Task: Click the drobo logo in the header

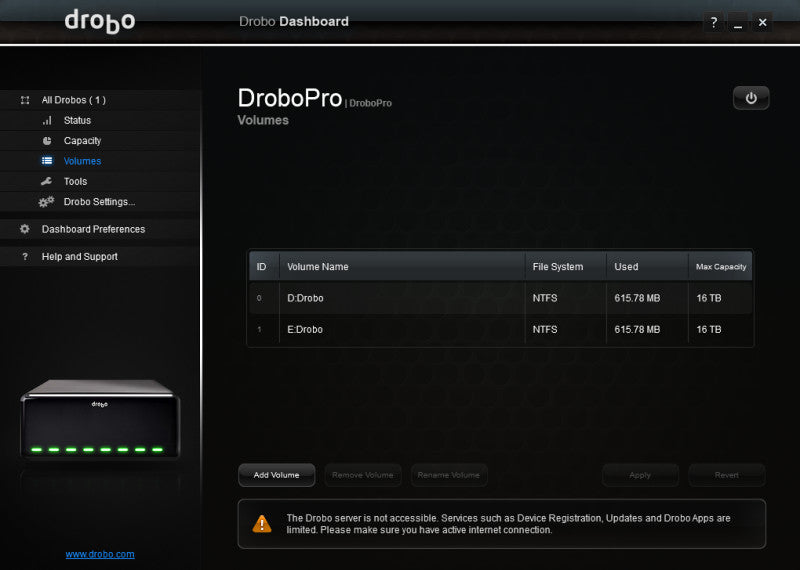Action: (x=100, y=22)
